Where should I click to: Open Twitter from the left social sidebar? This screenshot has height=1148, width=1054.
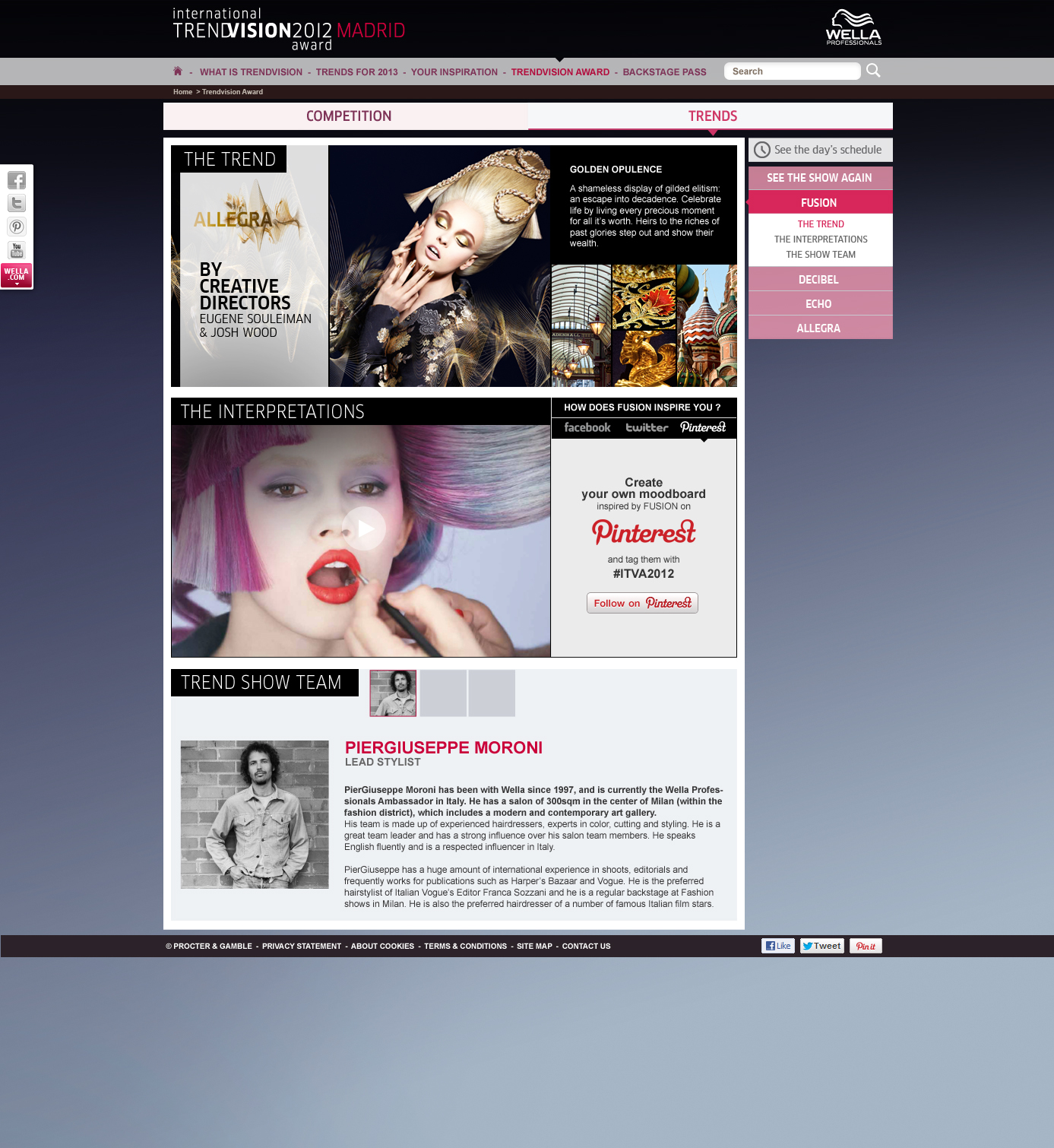tap(17, 203)
